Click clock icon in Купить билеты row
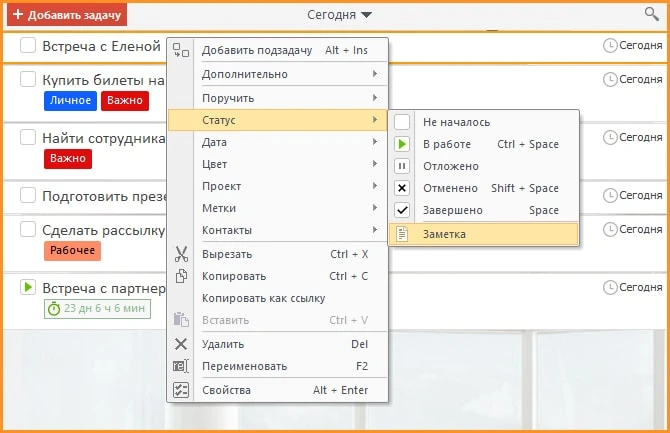 [x=610, y=80]
